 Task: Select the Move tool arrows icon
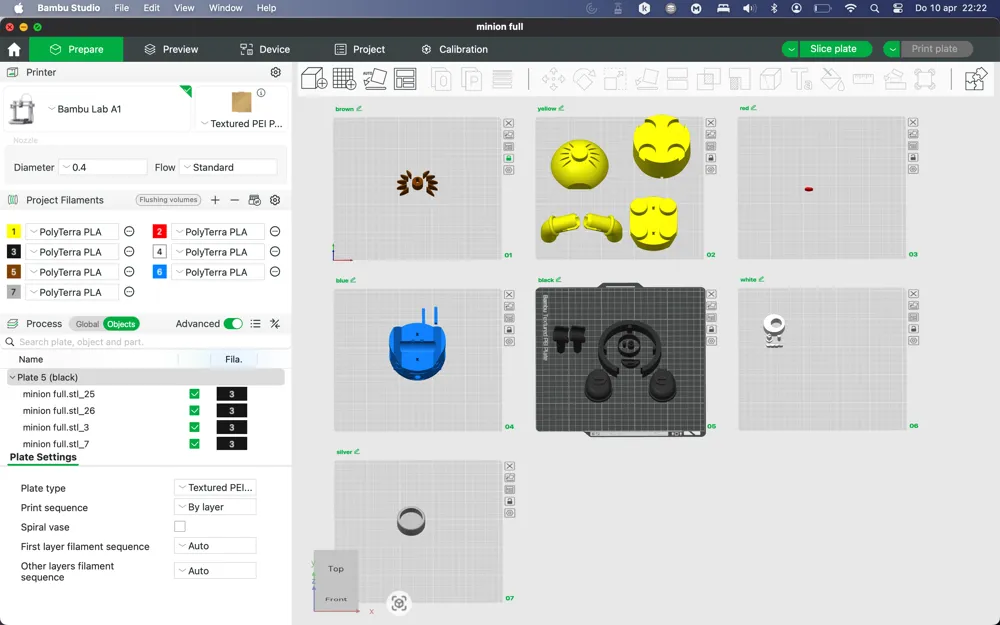click(x=553, y=80)
